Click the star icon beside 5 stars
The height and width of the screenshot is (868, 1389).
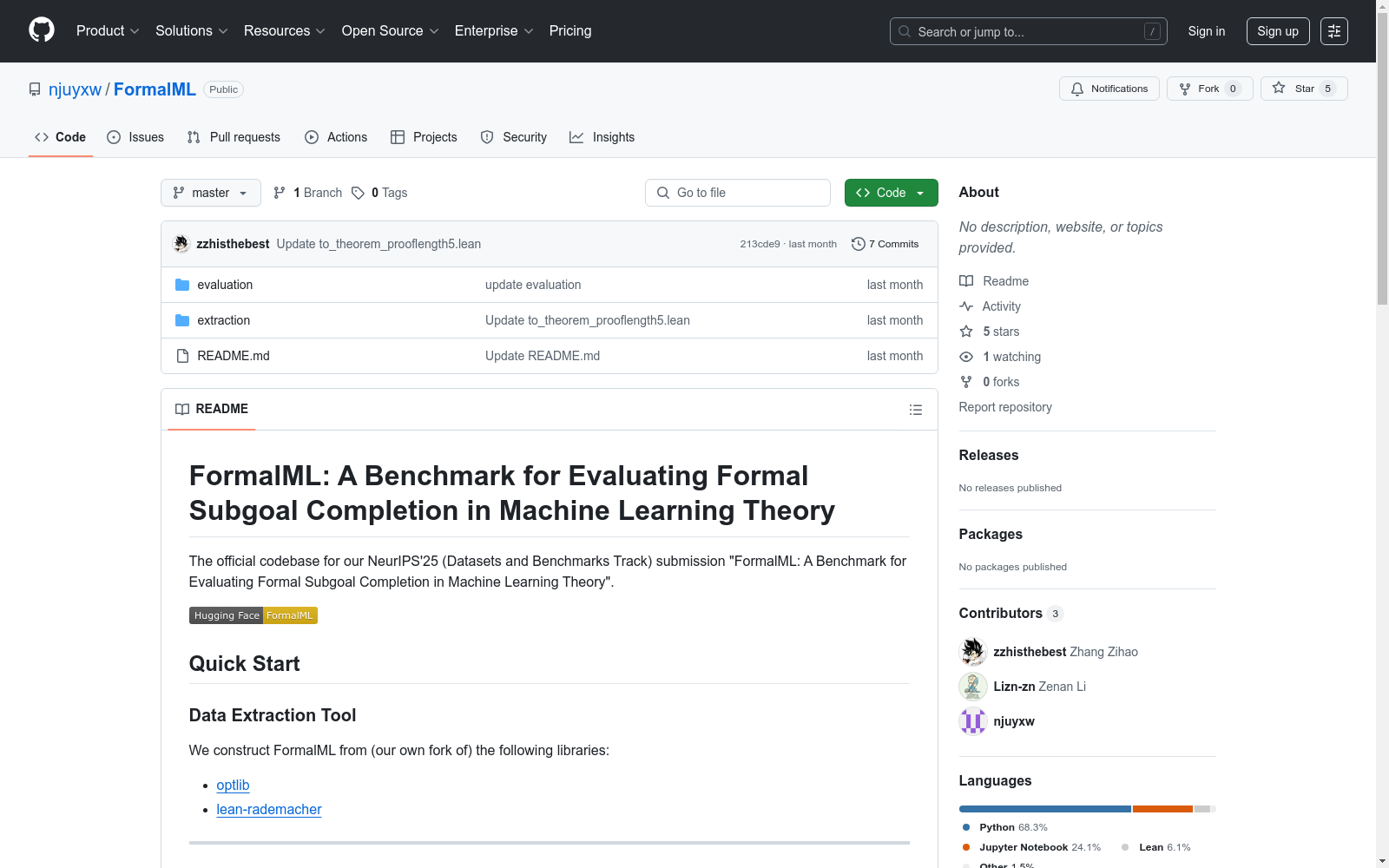pyautogui.click(x=966, y=332)
